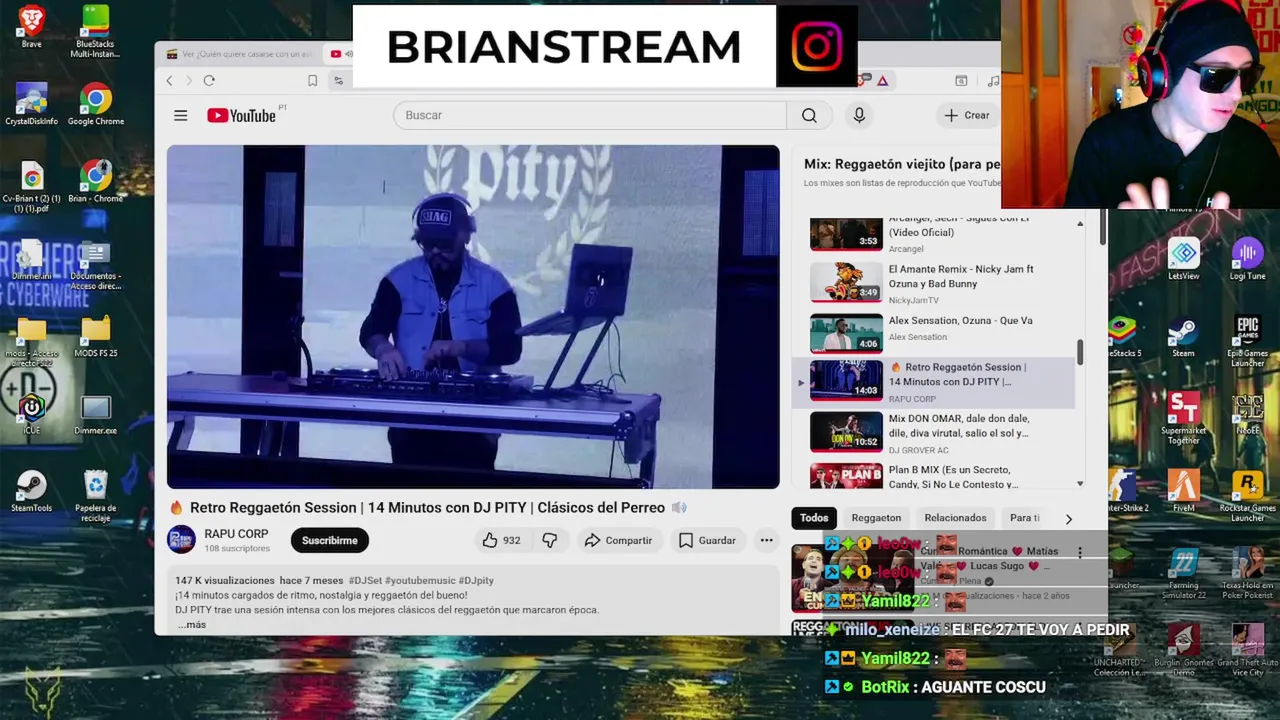Open Supermarket Together desktop shortcut

pos(1183,418)
